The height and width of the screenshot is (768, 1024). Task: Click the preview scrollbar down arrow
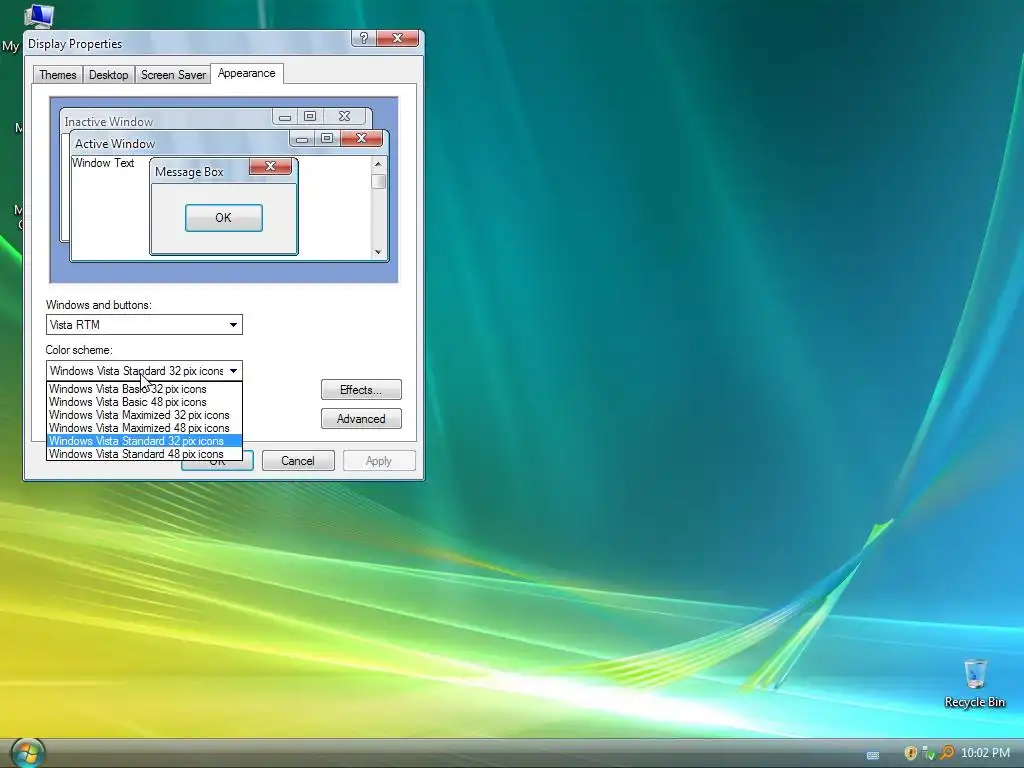click(x=377, y=252)
